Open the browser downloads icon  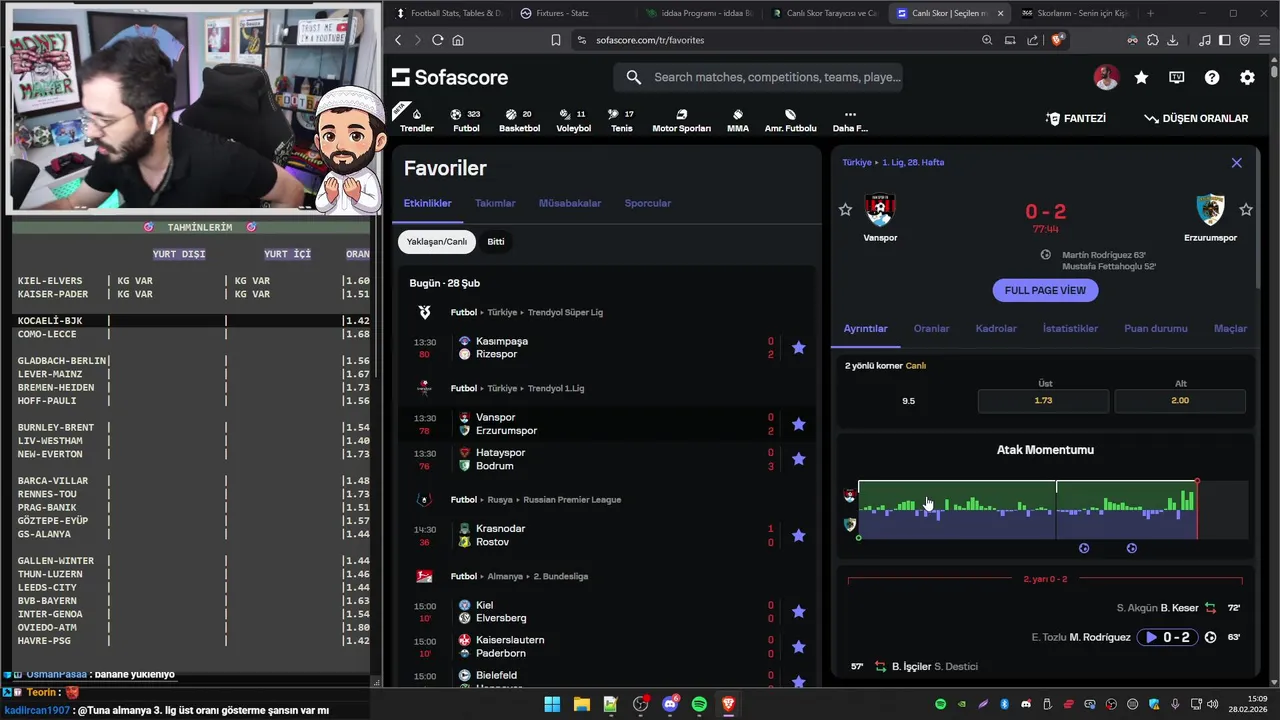1172,40
